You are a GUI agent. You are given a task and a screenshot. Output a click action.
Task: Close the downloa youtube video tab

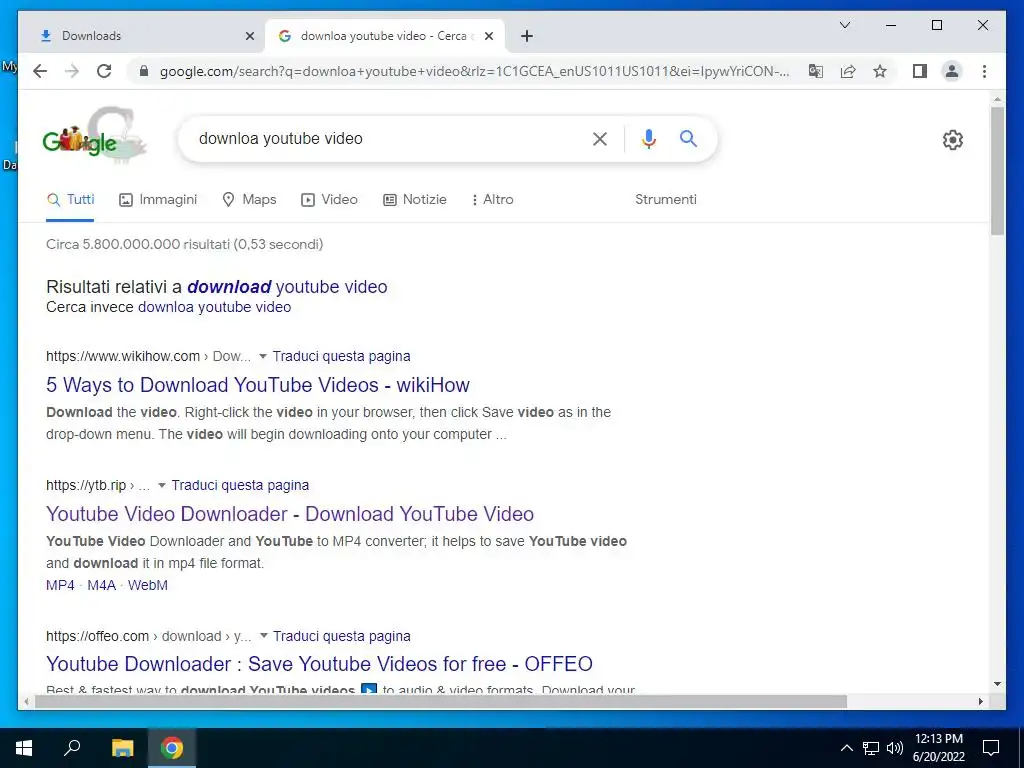point(488,36)
